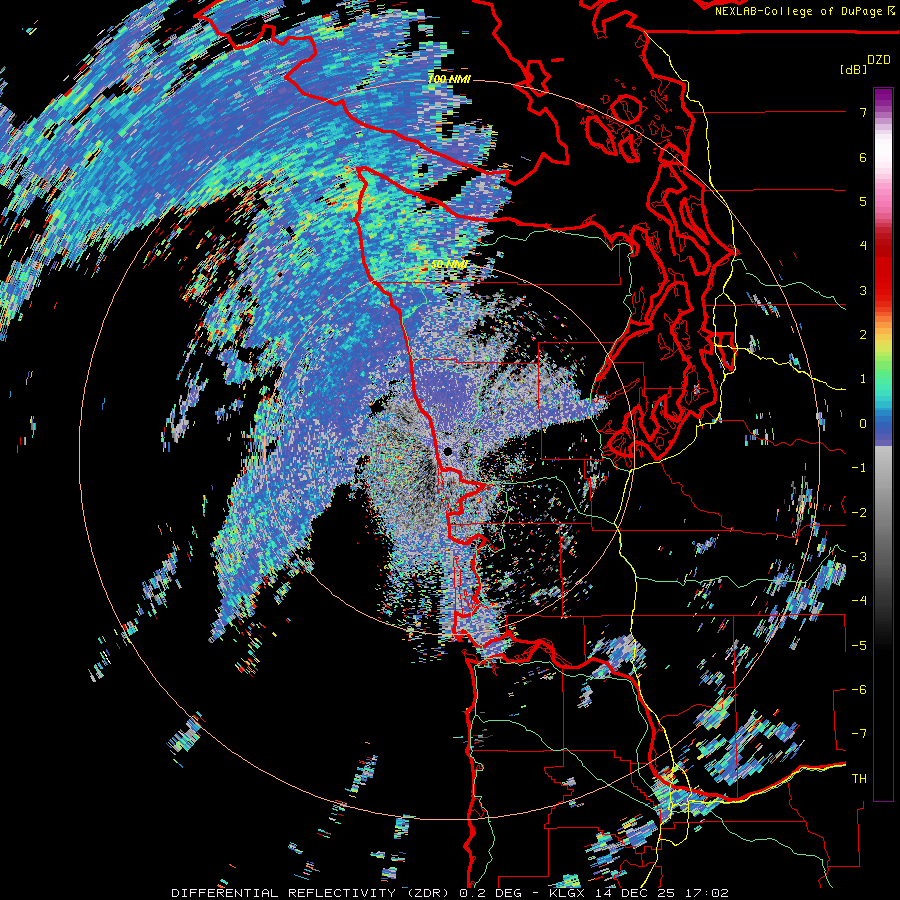This screenshot has height=900, width=900.
Task: Click the -7 value on color scale
Action: pyautogui.click(x=859, y=734)
